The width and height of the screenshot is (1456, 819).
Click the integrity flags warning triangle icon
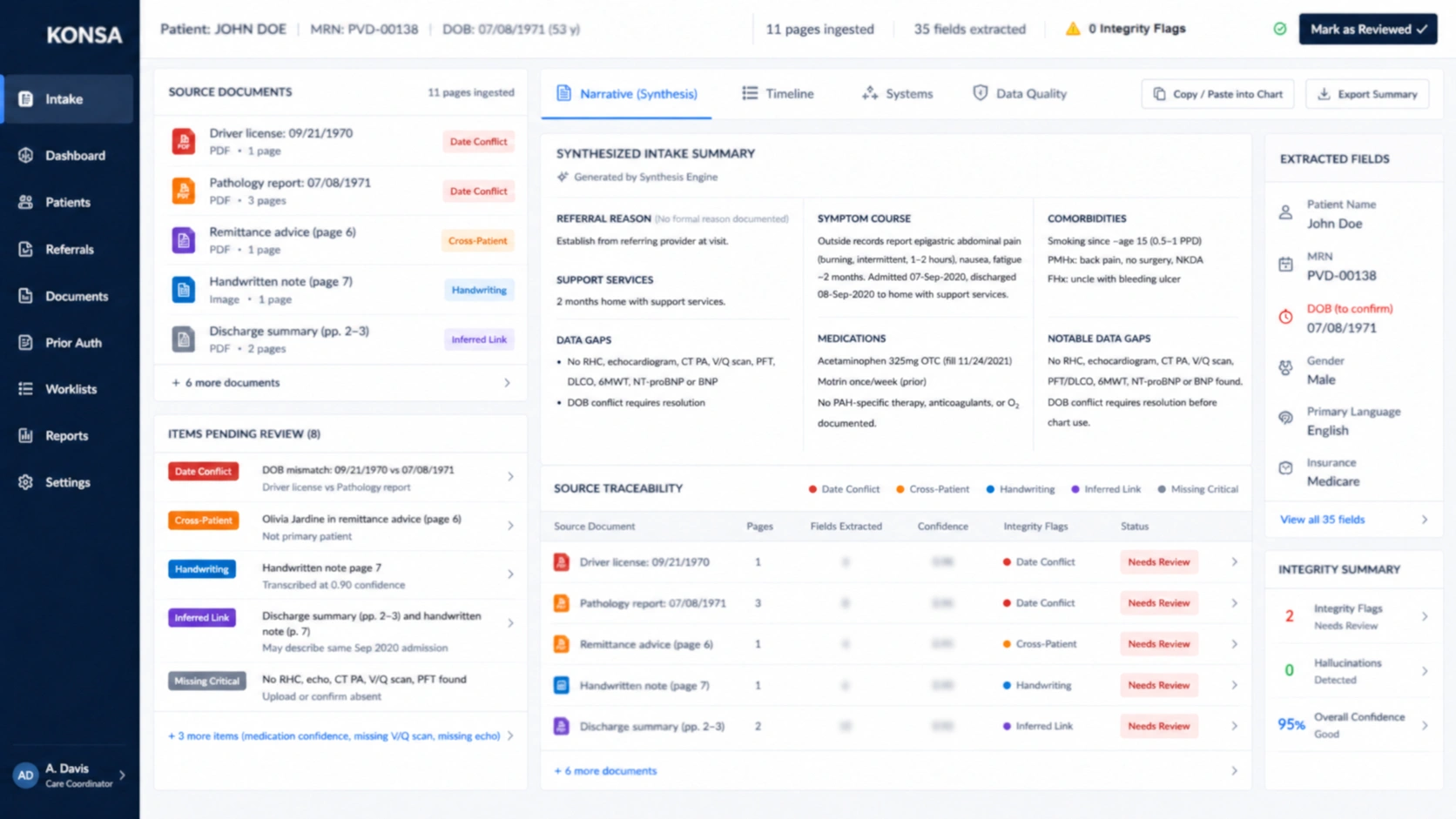tap(1073, 29)
